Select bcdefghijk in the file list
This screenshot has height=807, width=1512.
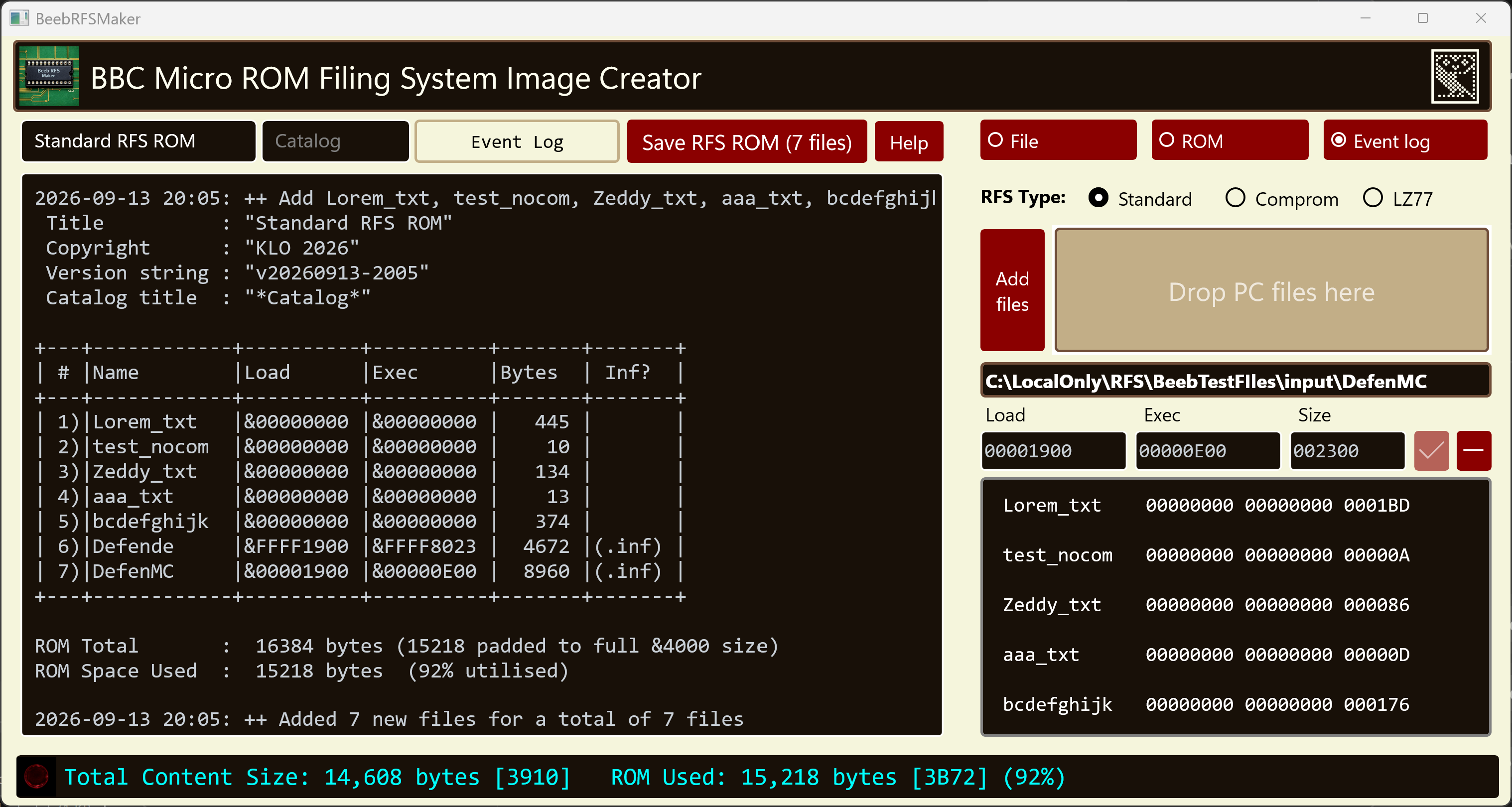(1235, 704)
